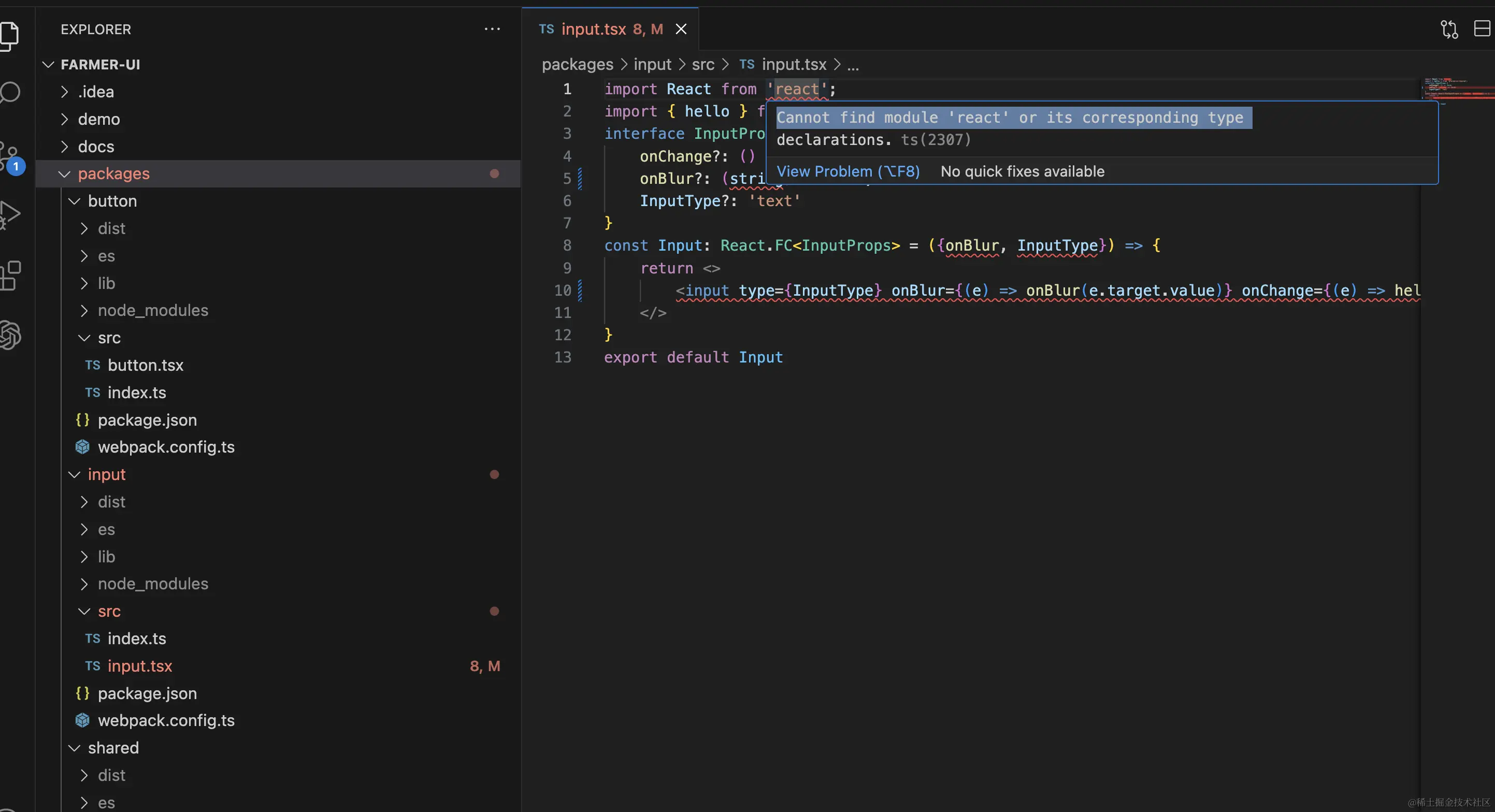Open the ChatGPT extension icon in activity bar
Viewport: 1495px width, 812px height.
[9, 335]
